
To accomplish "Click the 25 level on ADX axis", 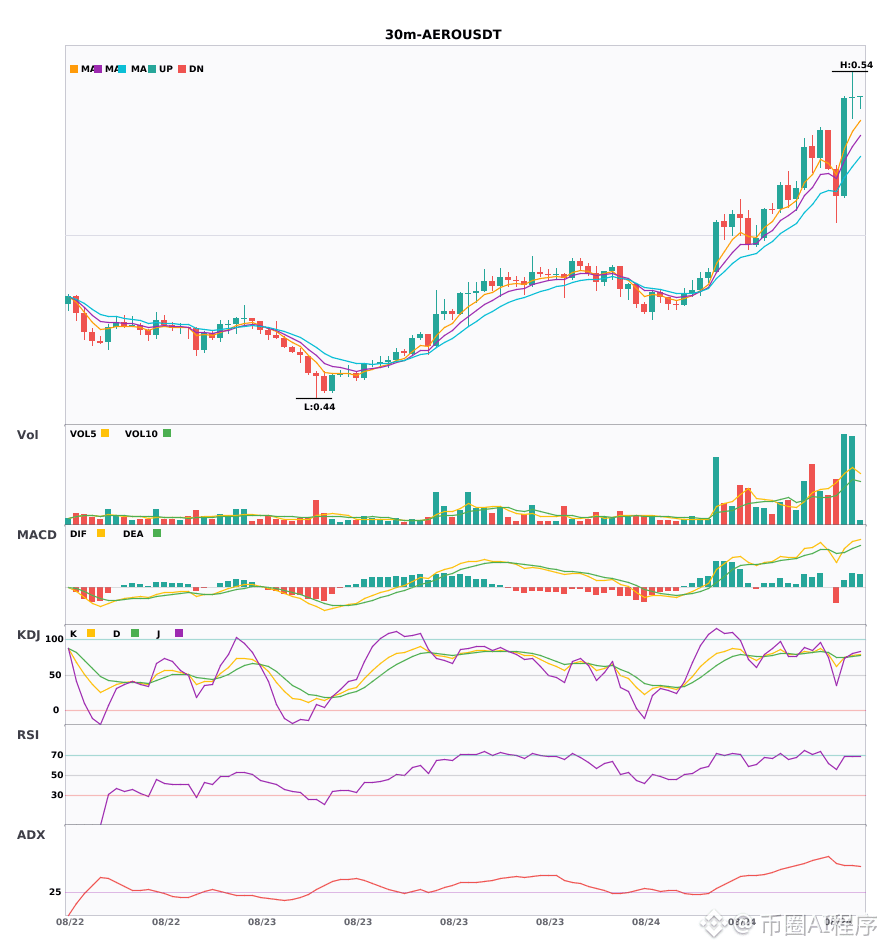I will (55, 892).
